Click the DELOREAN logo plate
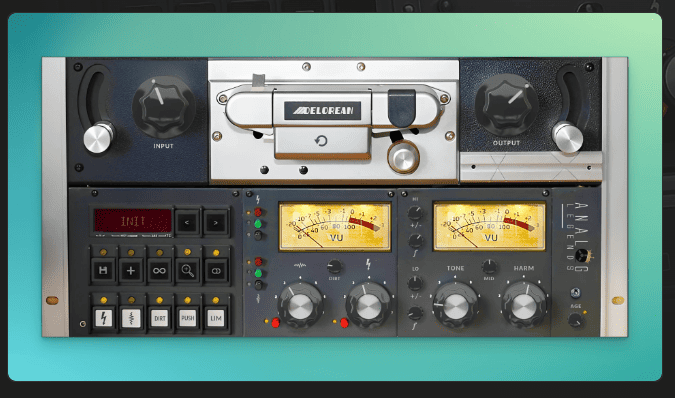This screenshot has height=398, width=675. point(322,111)
